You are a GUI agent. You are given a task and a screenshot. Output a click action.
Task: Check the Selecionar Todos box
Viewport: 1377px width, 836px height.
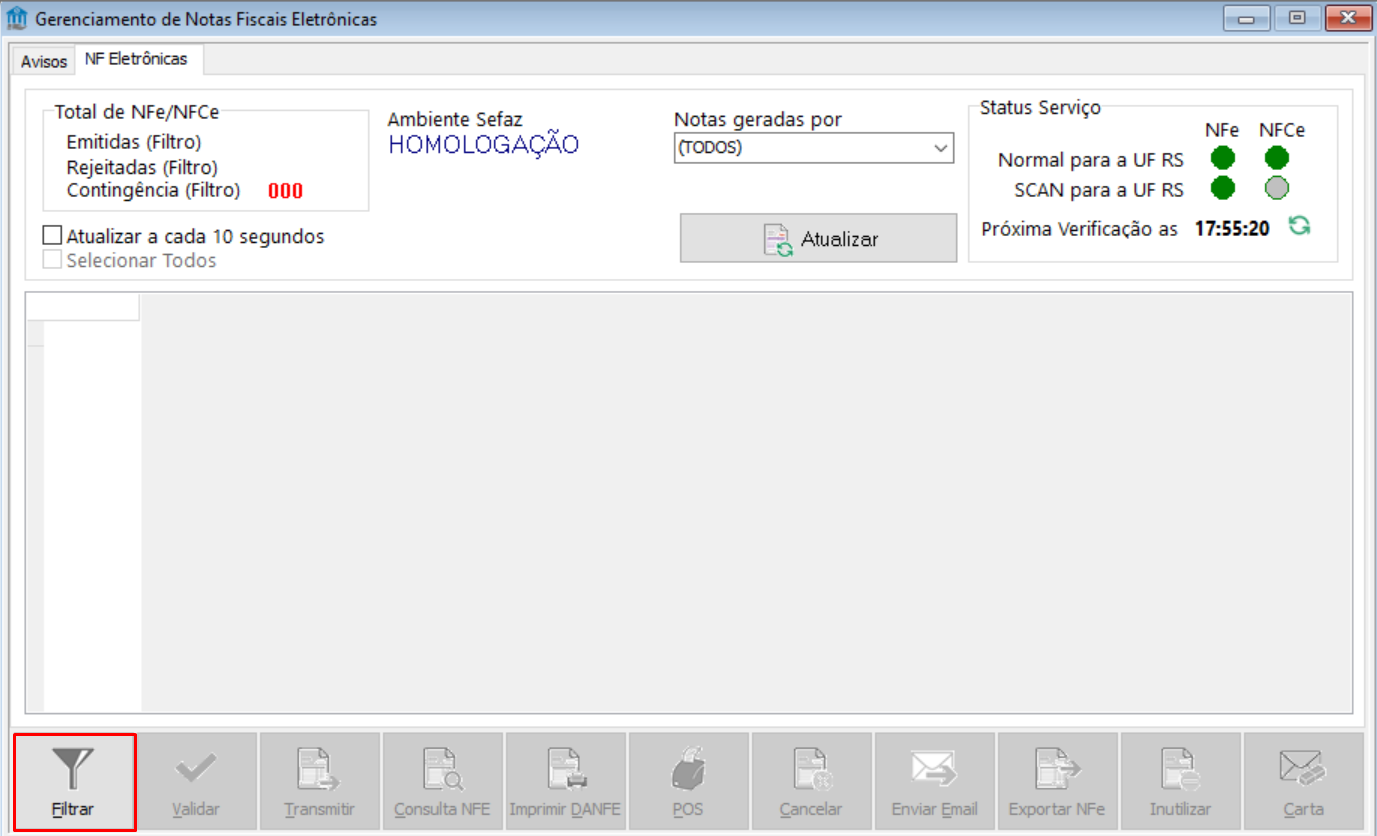coord(53,260)
